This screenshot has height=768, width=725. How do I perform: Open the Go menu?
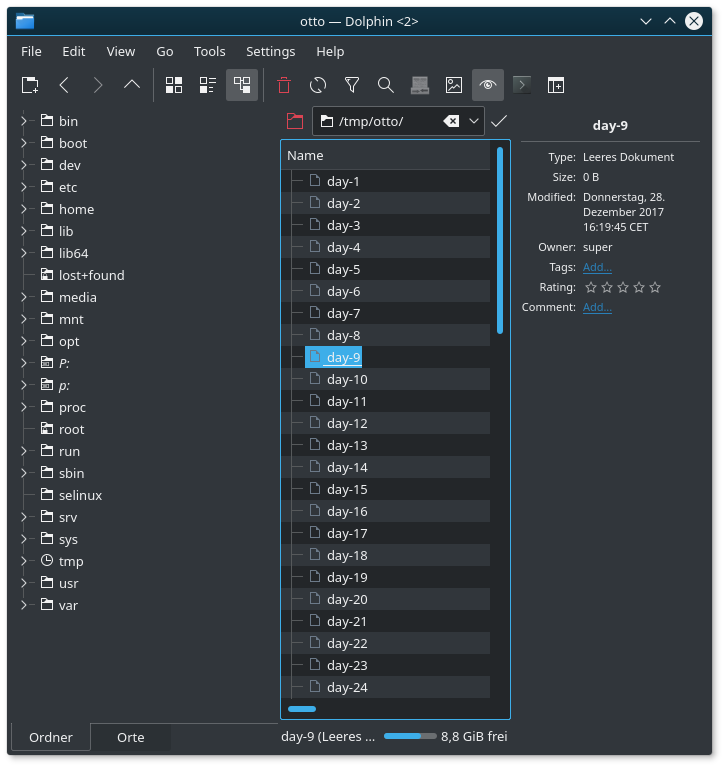(x=165, y=51)
